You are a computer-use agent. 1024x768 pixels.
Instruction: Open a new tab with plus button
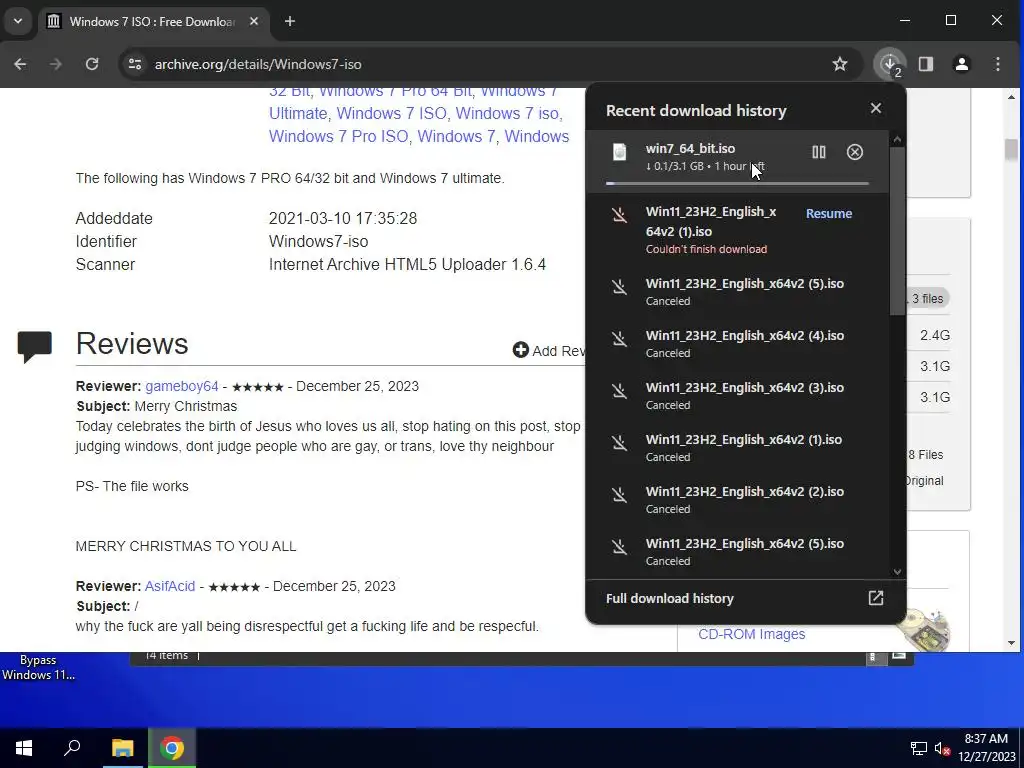(290, 22)
